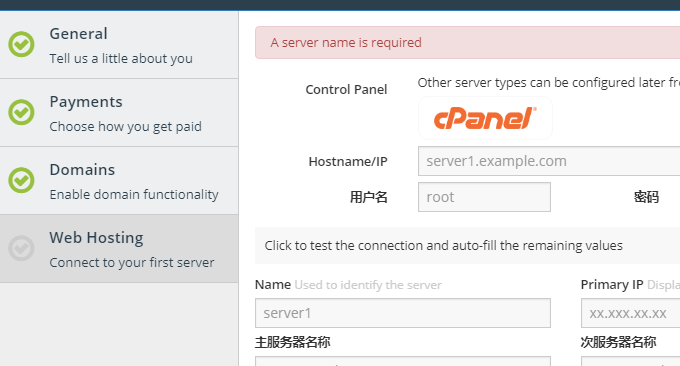The image size is (680, 366).
Task: Select the cPanel logo control panel option
Action: click(x=485, y=118)
